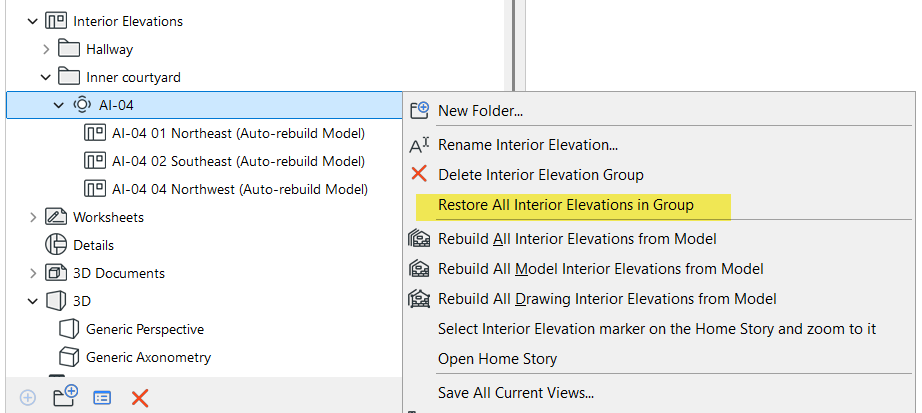Select AI-04 02 Southeast (Auto-rebuild Model)
Image resolution: width=922 pixels, height=413 pixels.
[238, 161]
